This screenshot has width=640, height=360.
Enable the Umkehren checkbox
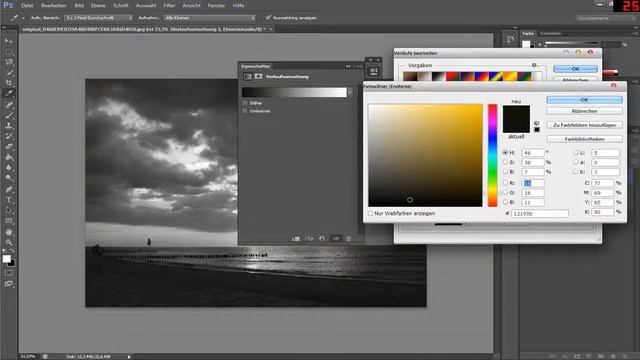[245, 111]
